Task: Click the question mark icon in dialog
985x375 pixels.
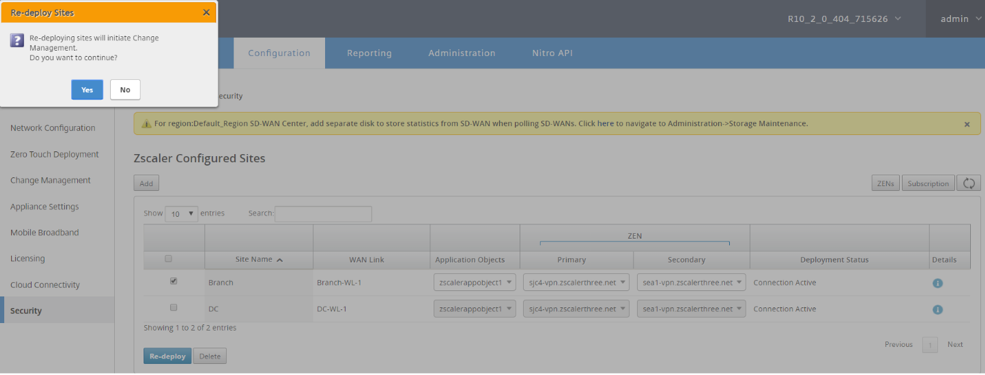Action: 18,41
